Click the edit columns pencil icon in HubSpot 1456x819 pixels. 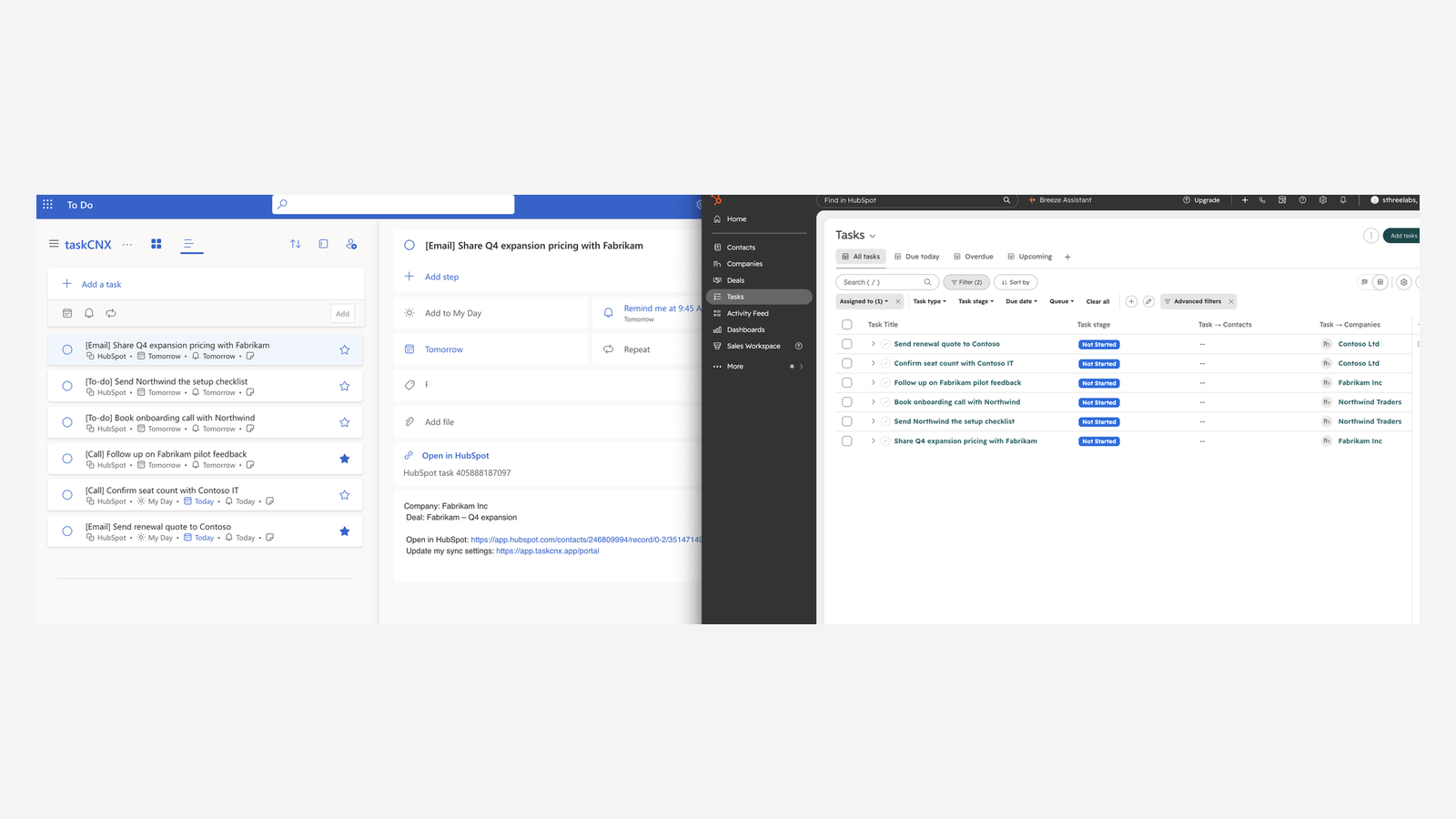pos(1148,301)
